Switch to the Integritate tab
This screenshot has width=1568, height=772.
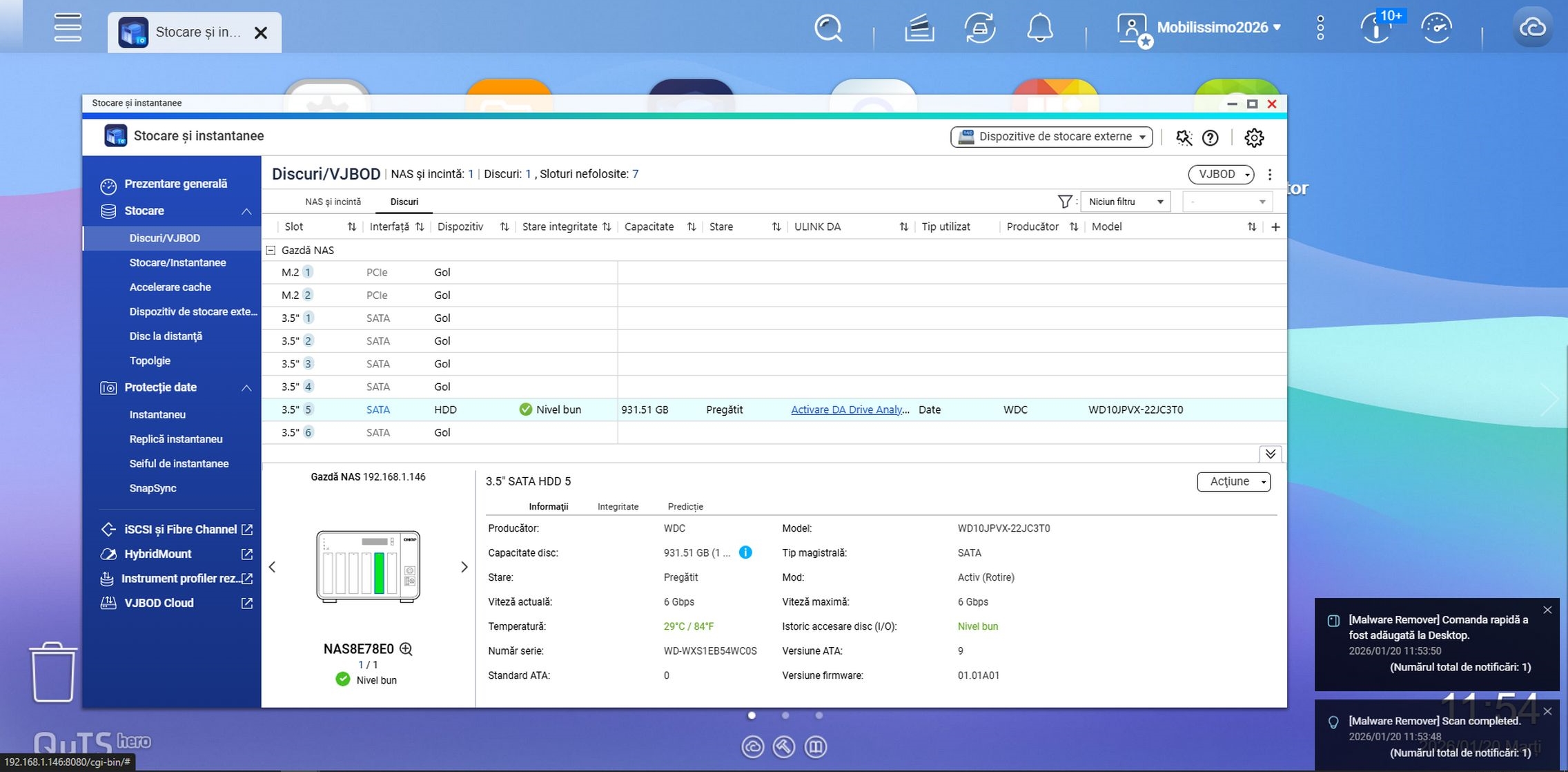[618, 506]
